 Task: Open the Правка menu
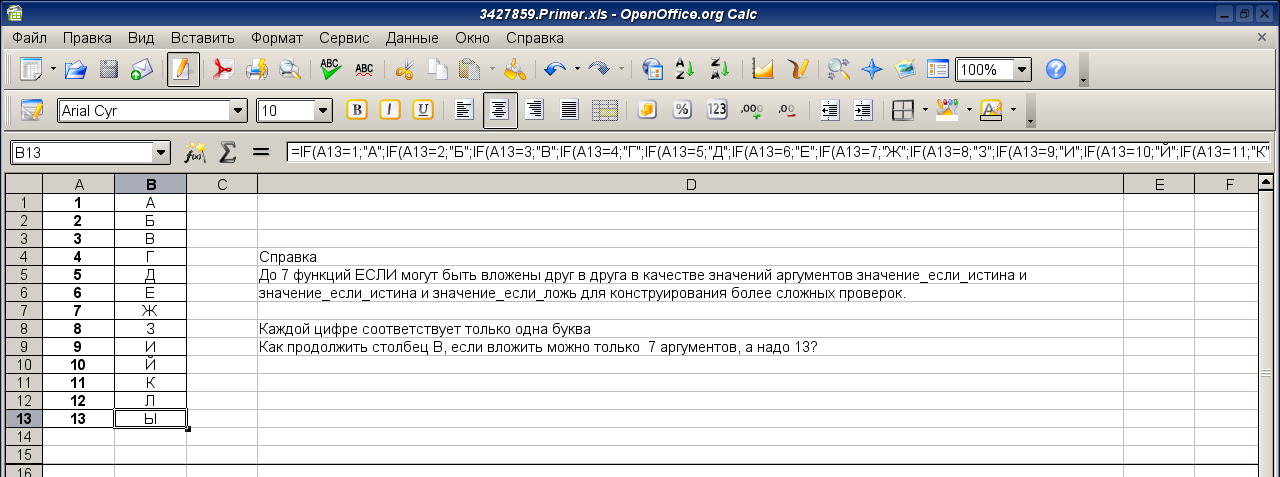point(87,37)
